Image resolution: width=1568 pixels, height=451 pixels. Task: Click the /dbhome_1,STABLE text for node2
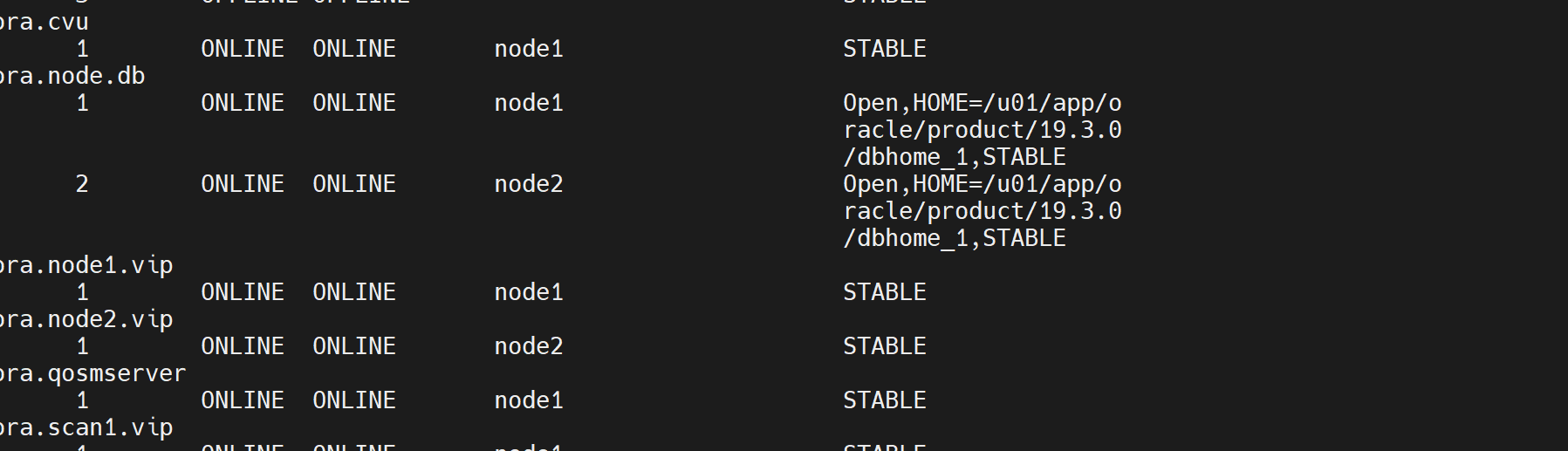click(954, 238)
